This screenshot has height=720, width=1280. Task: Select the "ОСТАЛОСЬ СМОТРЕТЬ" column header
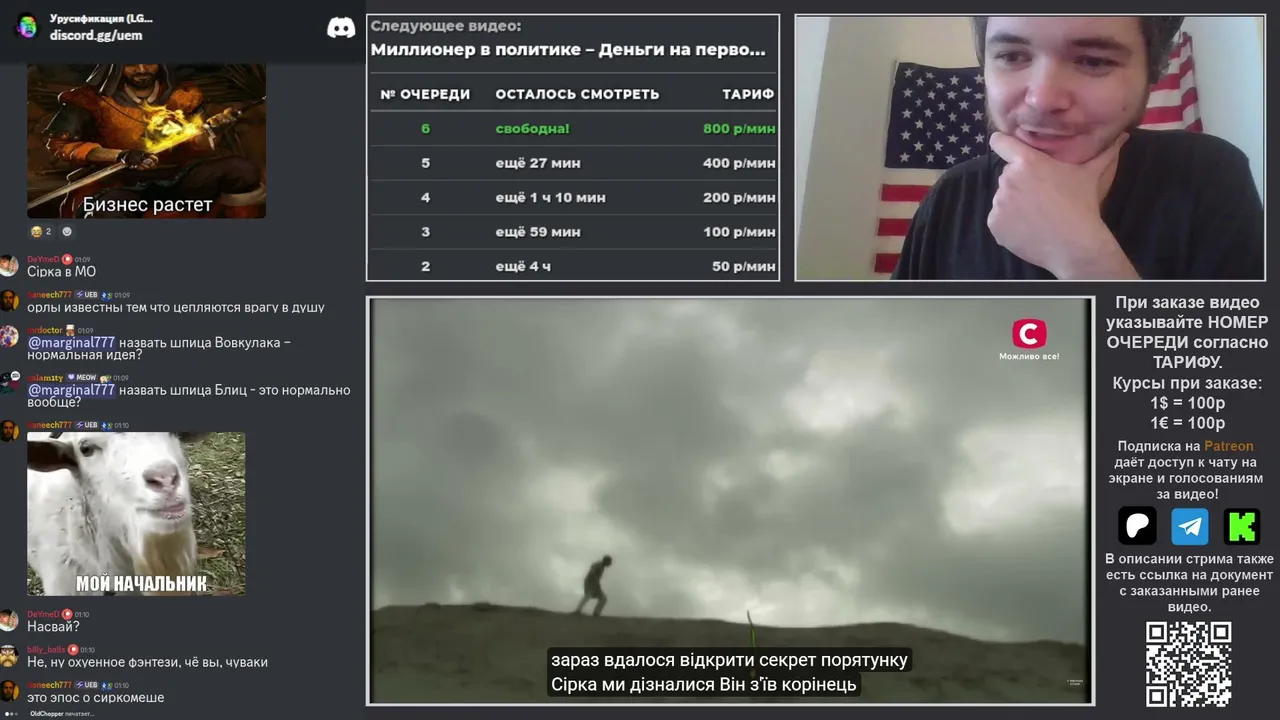point(577,94)
